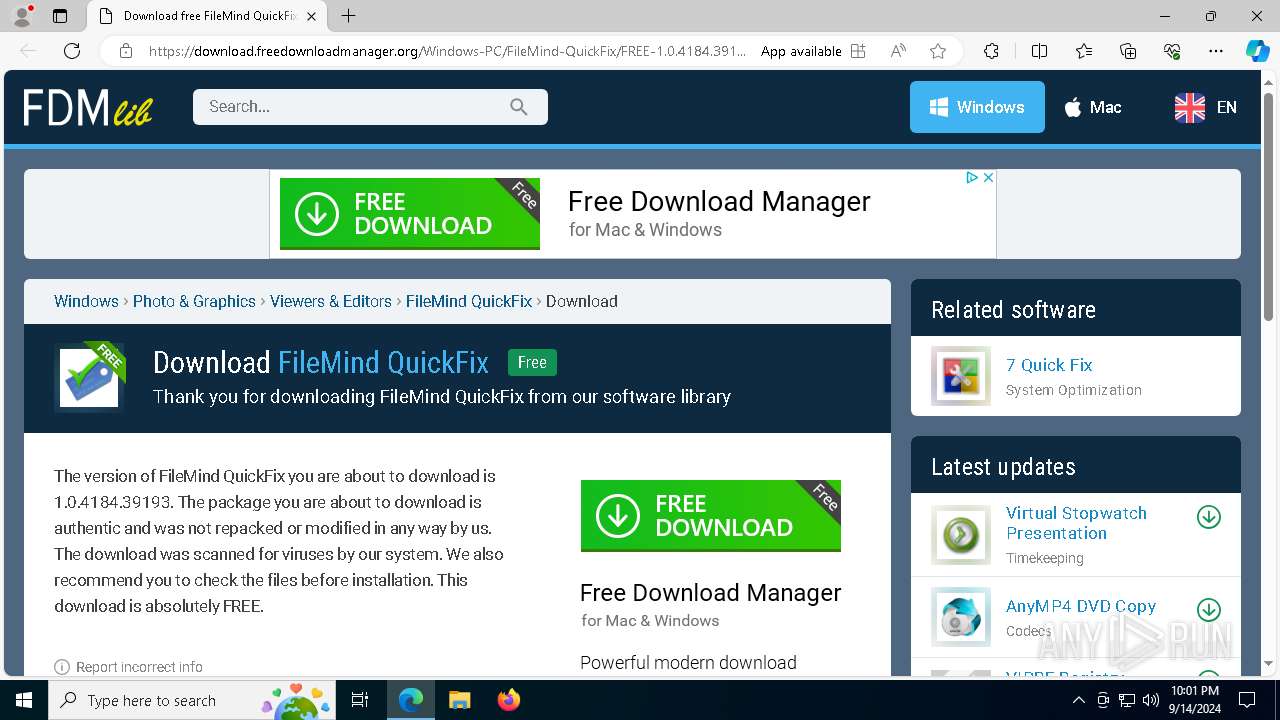The height and width of the screenshot is (720, 1280).
Task: Click Virtual Stopwatch Presentation thumbnail
Action: point(961,534)
